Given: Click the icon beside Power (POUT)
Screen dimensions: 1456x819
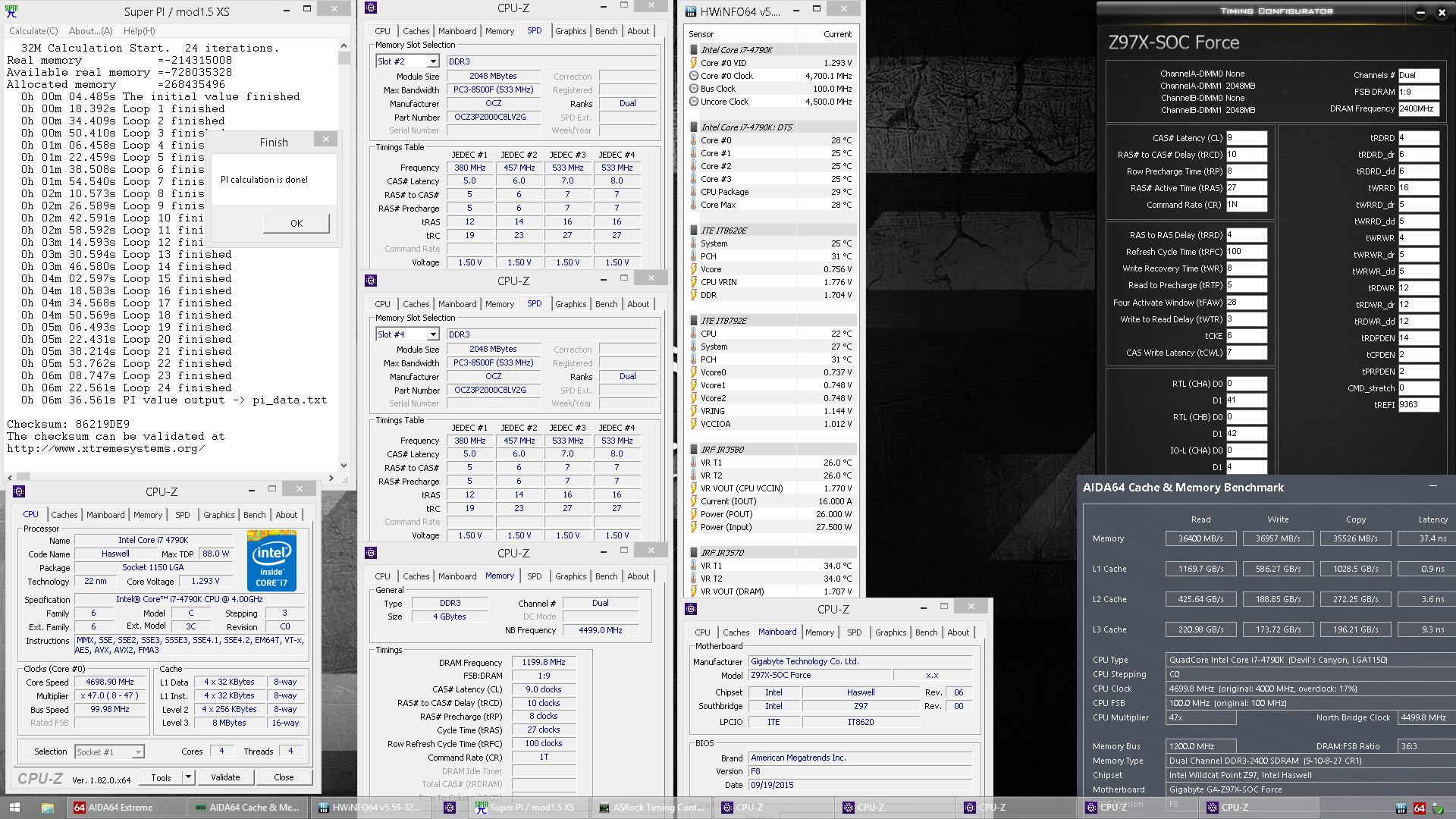Looking at the screenshot, I should tap(693, 514).
